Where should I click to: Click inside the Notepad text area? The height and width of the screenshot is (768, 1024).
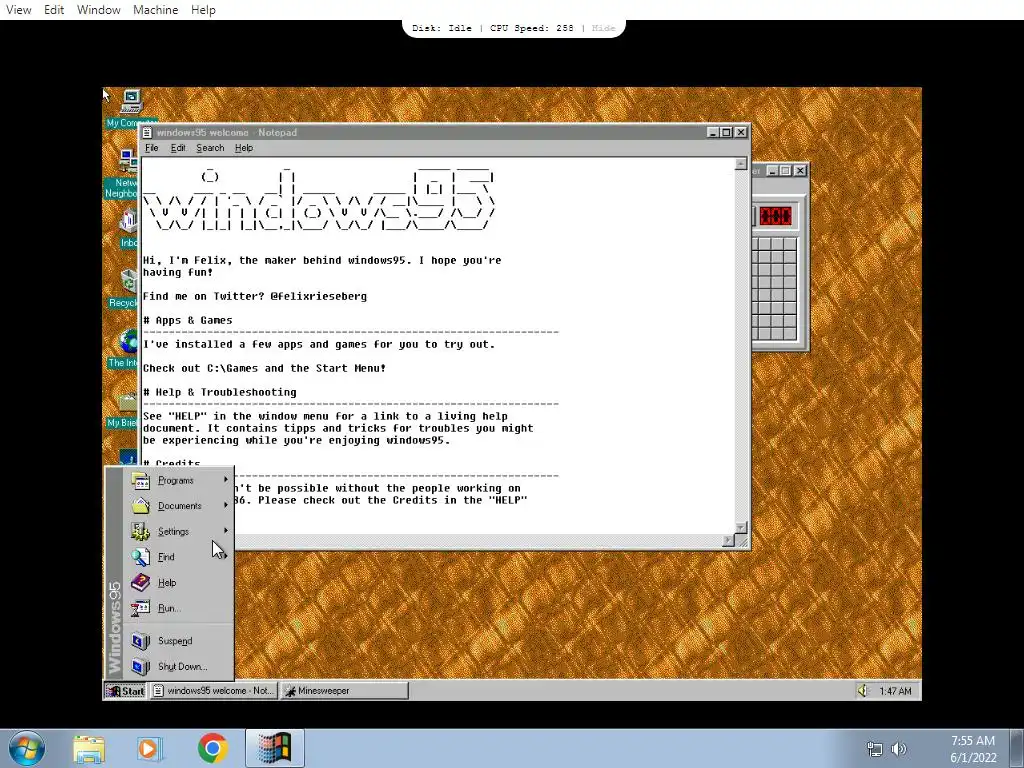coord(438,346)
